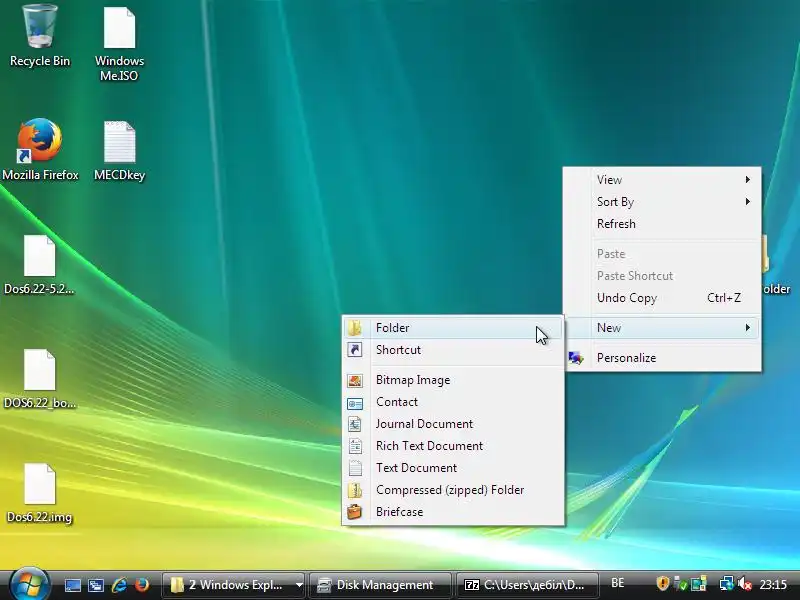Select the DOS6.22_bo... file icon
Viewport: 800px width, 600px height.
pos(39,379)
